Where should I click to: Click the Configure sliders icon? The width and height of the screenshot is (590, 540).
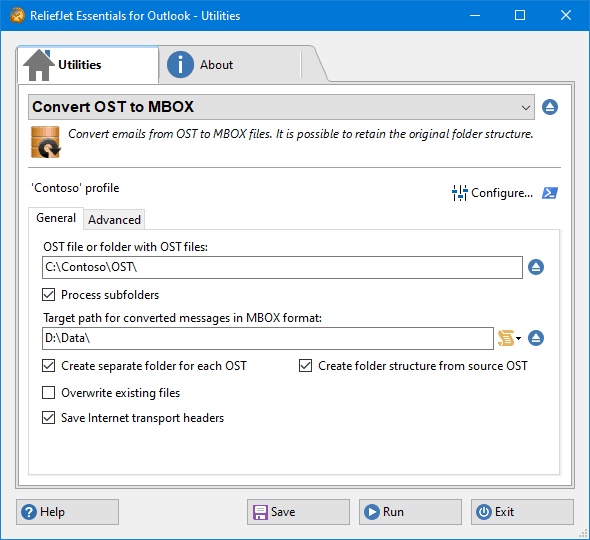459,193
